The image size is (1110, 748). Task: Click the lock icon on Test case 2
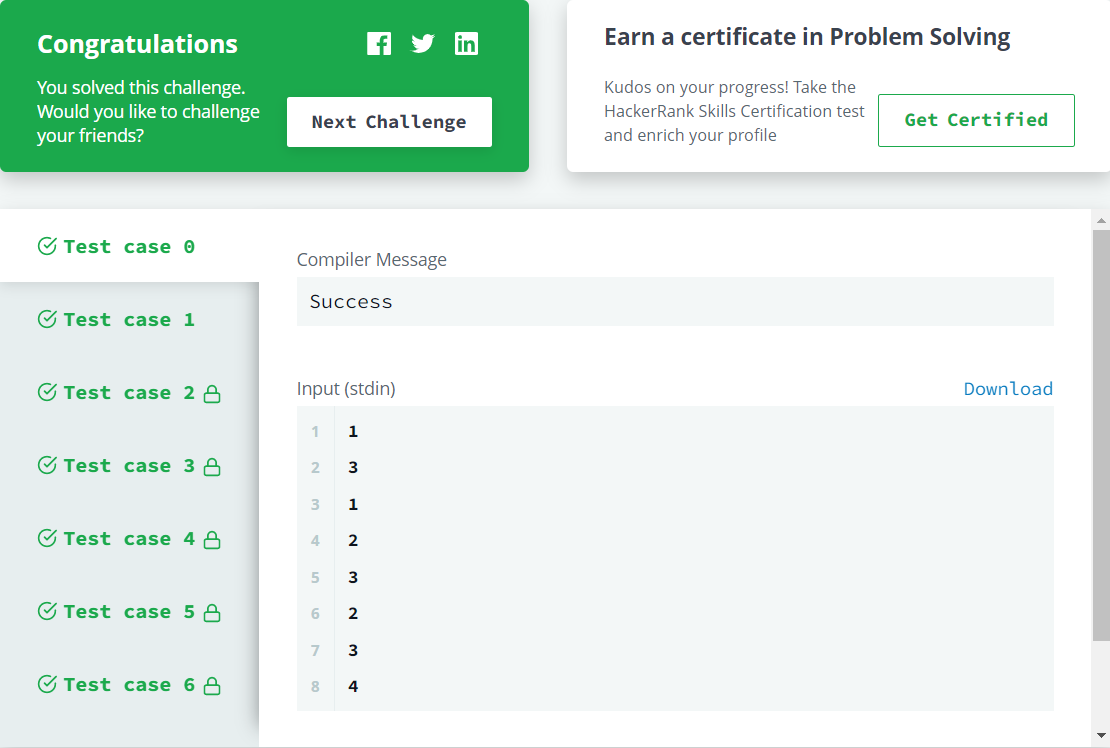tap(212, 394)
